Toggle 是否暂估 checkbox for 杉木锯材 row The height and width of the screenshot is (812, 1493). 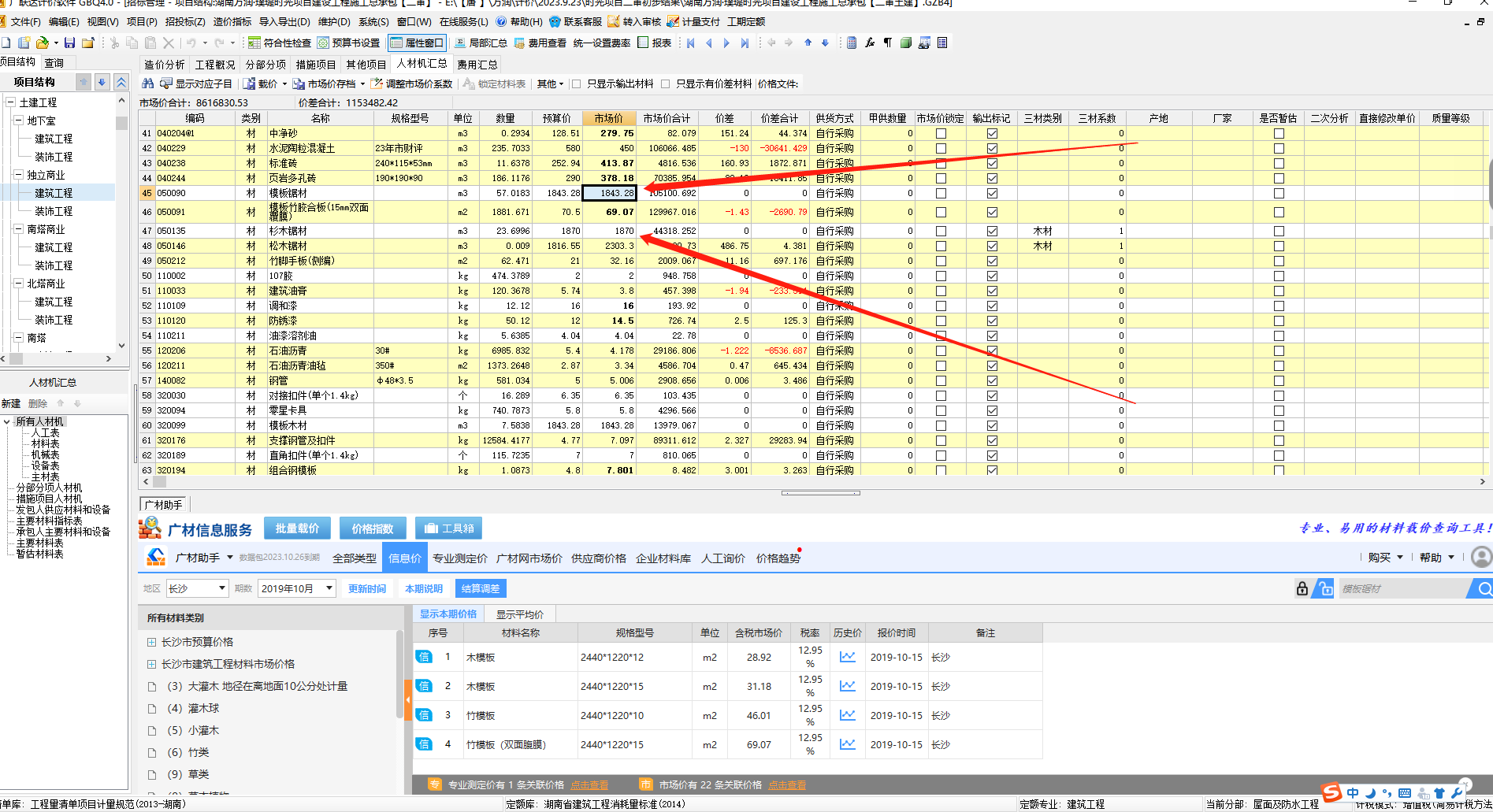[1279, 231]
